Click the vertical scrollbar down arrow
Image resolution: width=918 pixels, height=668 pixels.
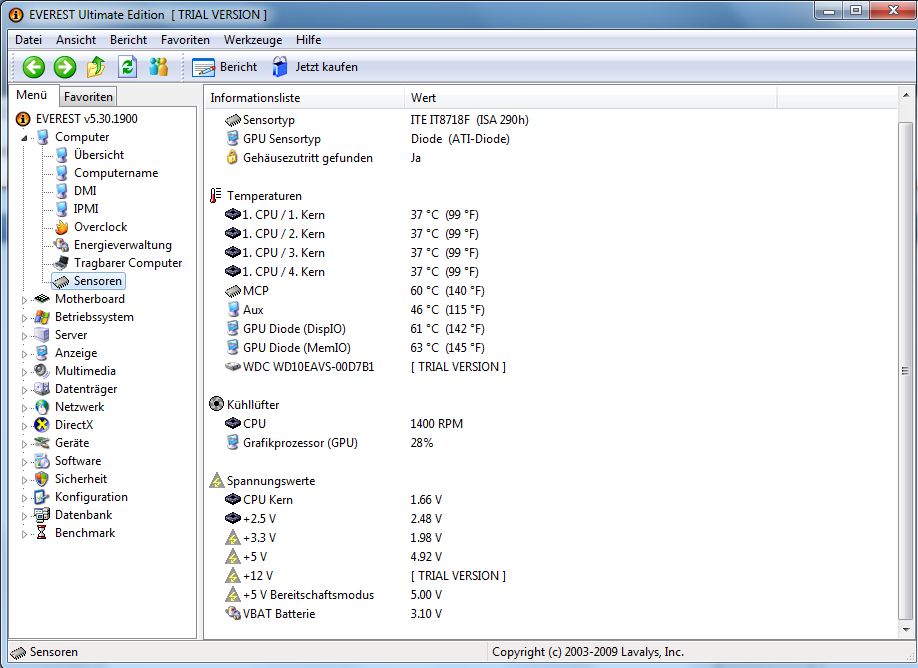pyautogui.click(x=905, y=631)
